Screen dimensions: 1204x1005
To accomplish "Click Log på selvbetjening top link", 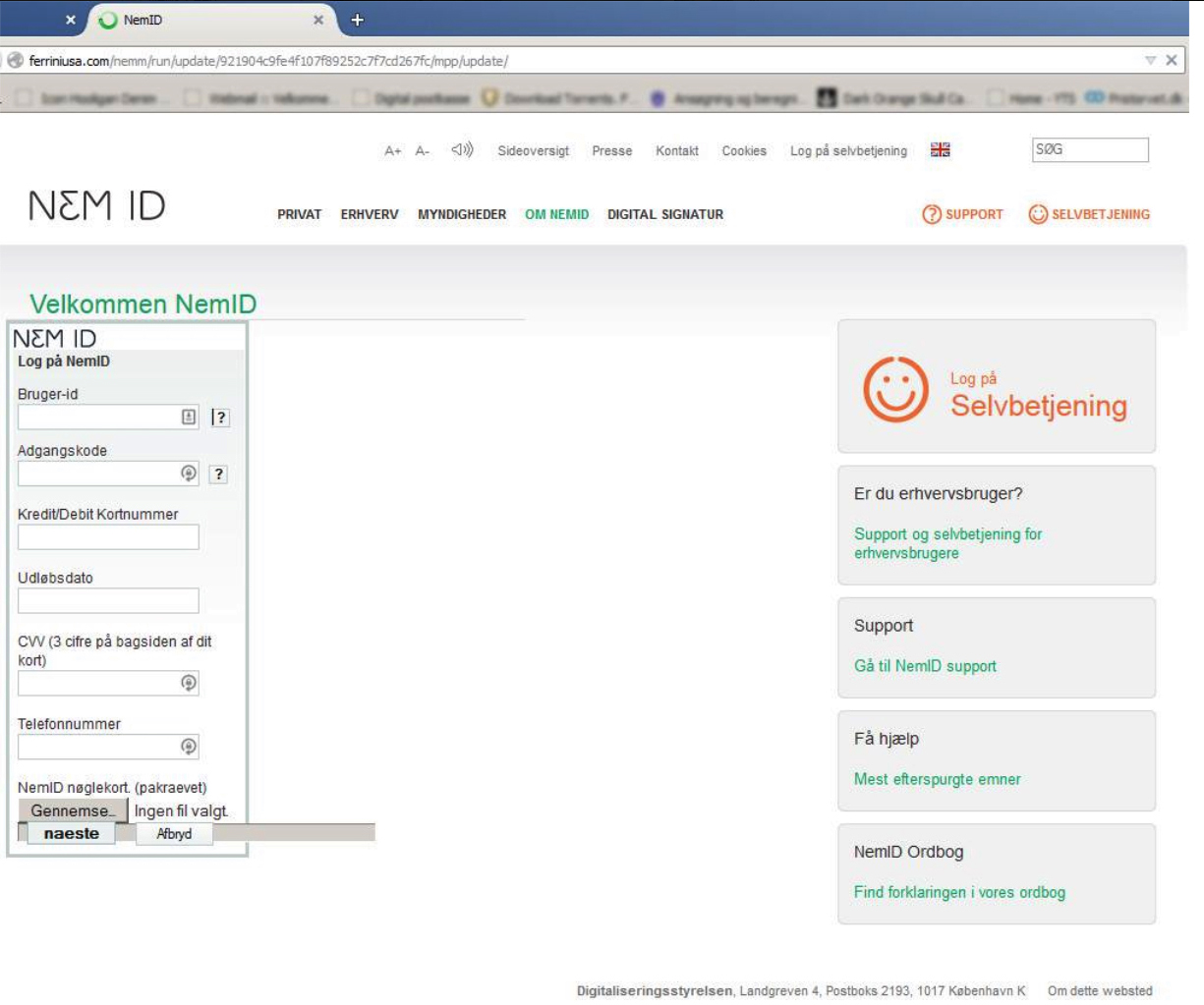I will coord(848,151).
